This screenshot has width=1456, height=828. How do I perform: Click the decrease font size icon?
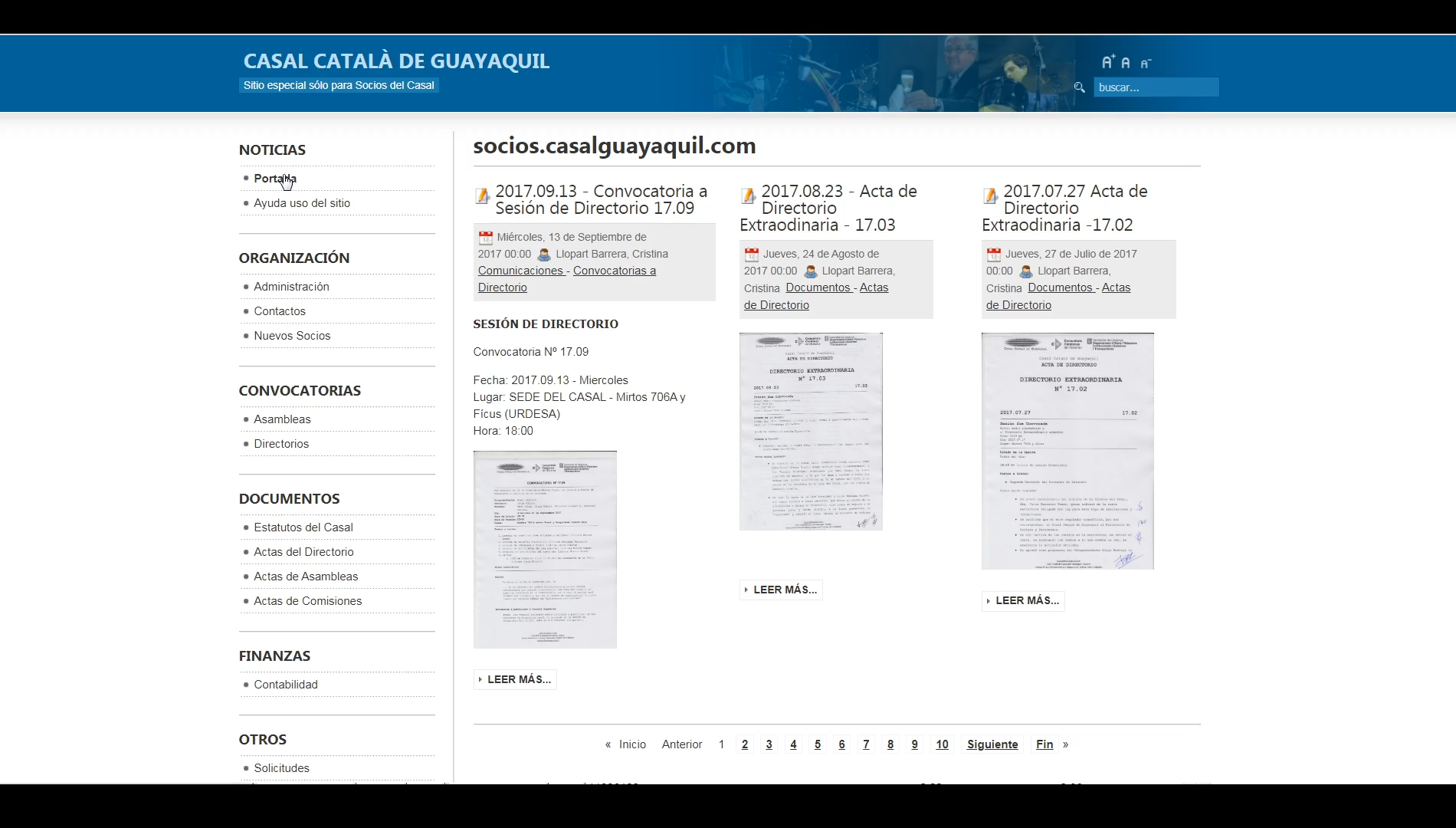[1146, 64]
